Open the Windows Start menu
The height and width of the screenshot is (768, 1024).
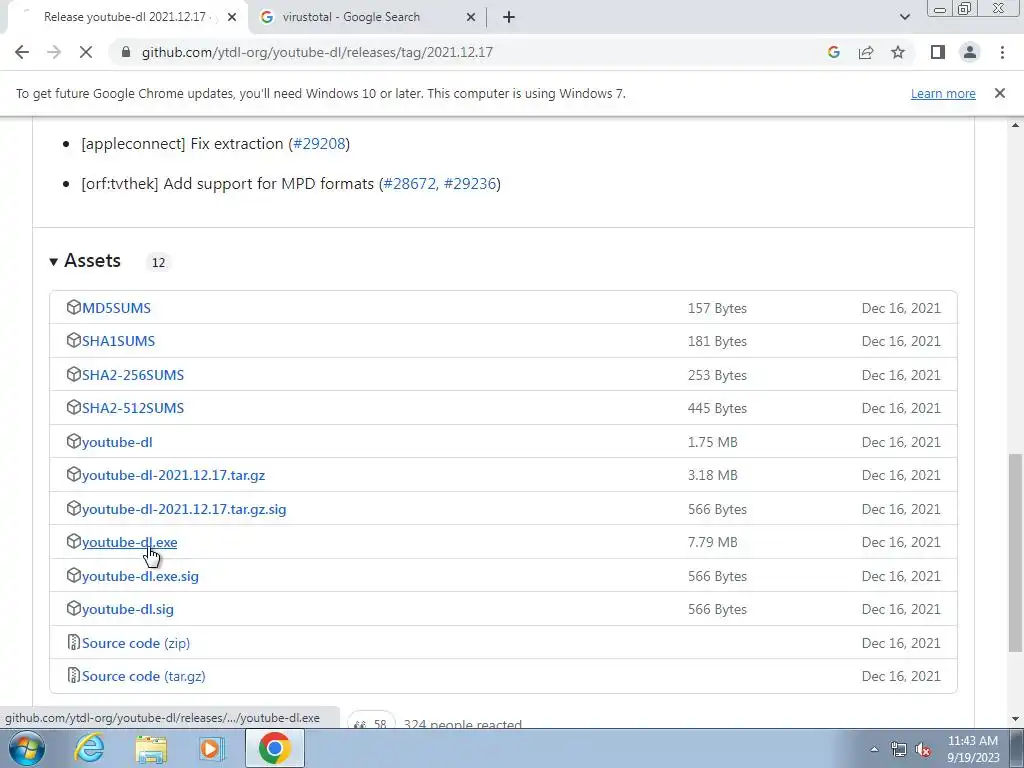[x=27, y=748]
